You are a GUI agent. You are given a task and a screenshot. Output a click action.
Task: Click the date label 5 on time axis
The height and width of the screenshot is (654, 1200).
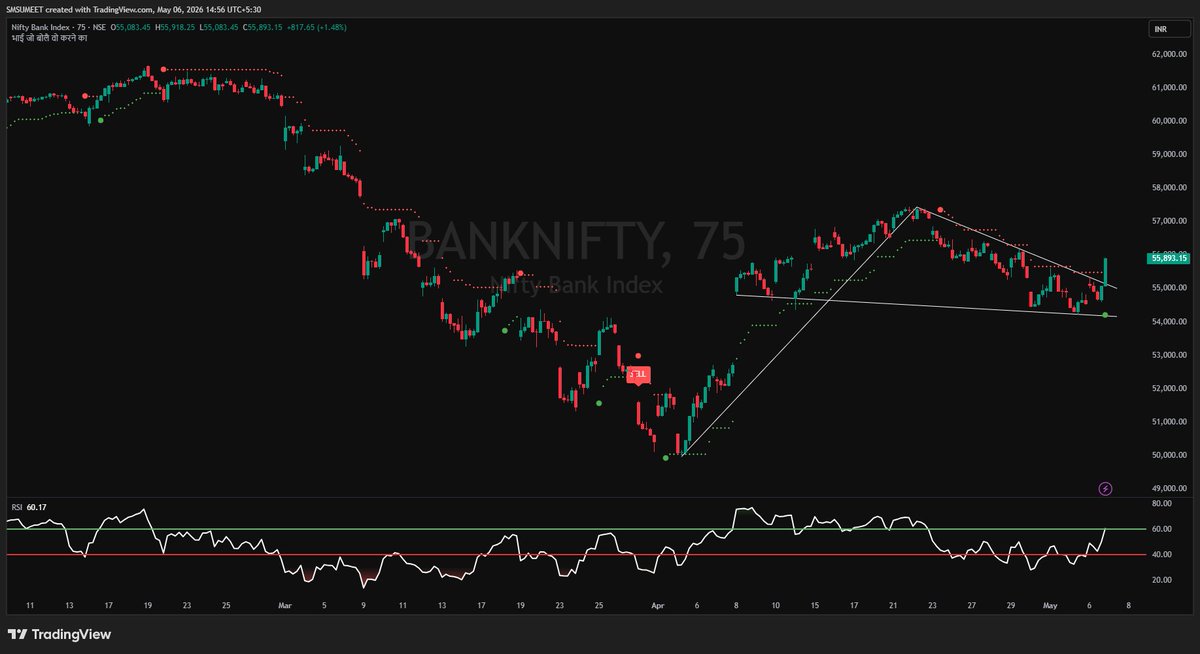tap(324, 606)
